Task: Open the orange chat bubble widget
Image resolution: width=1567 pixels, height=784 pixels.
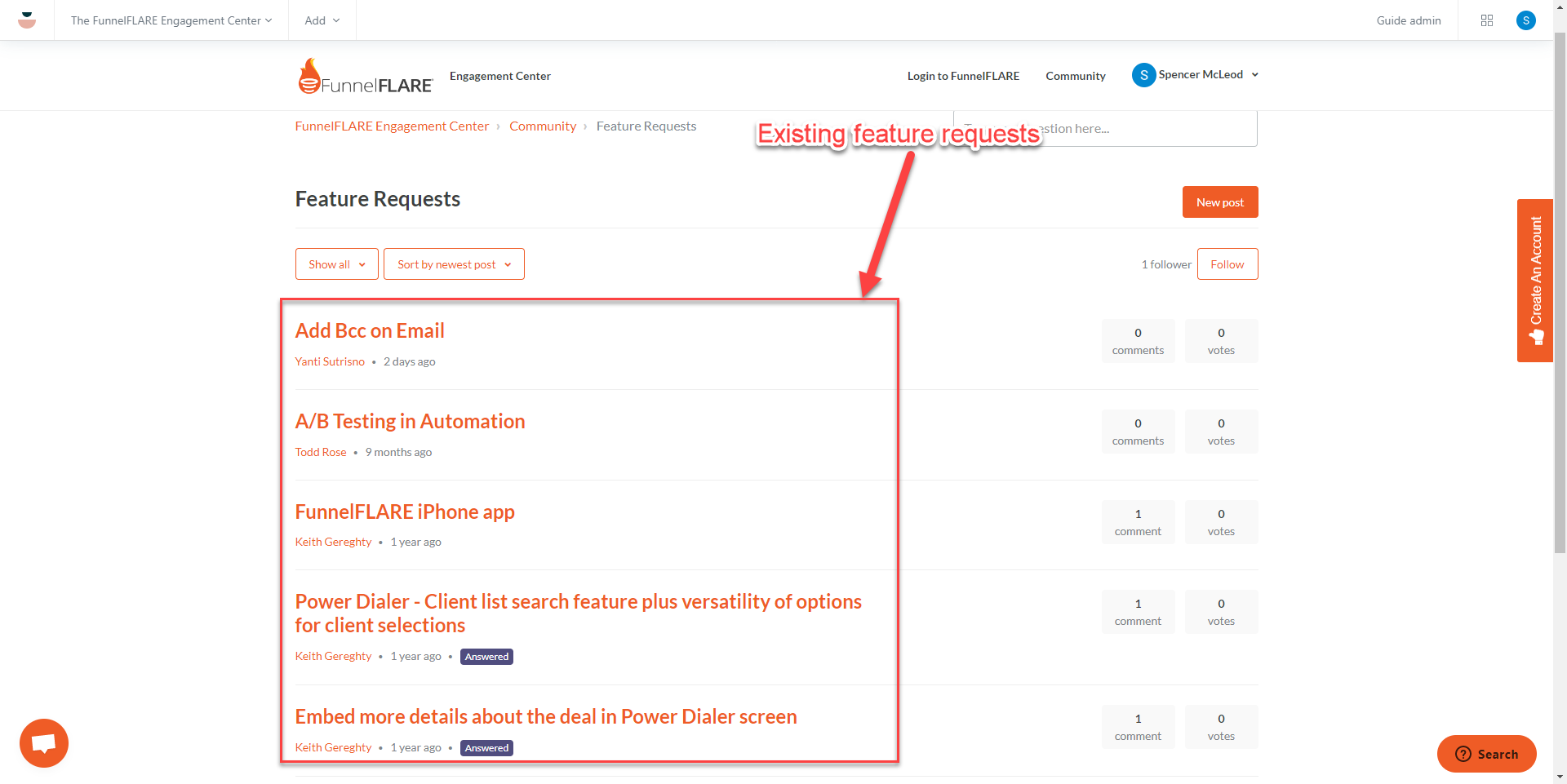Action: [x=44, y=743]
